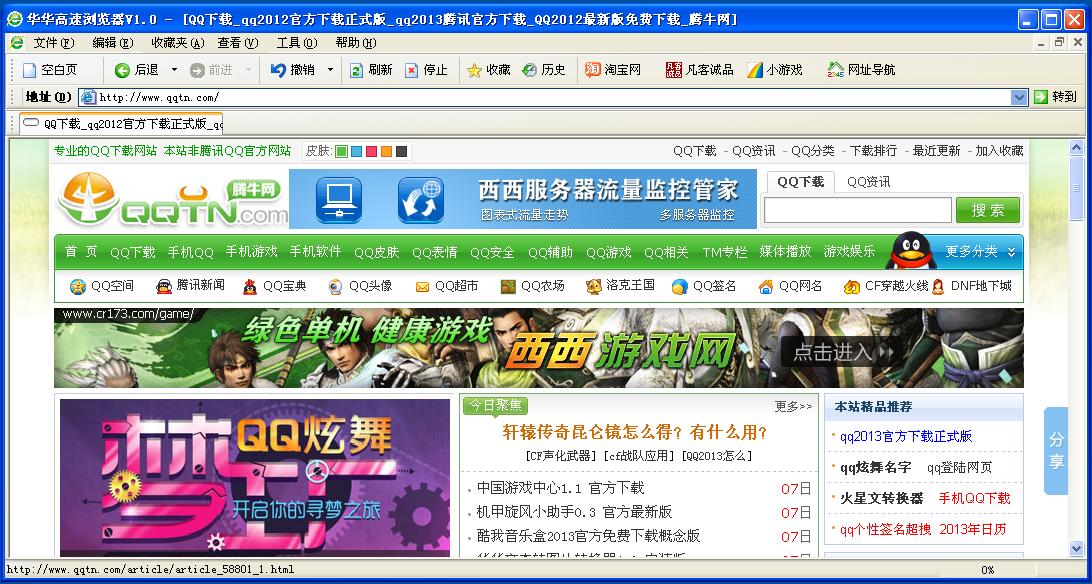The height and width of the screenshot is (584, 1092).
Task: Open the 工具 menu
Action: pos(297,42)
